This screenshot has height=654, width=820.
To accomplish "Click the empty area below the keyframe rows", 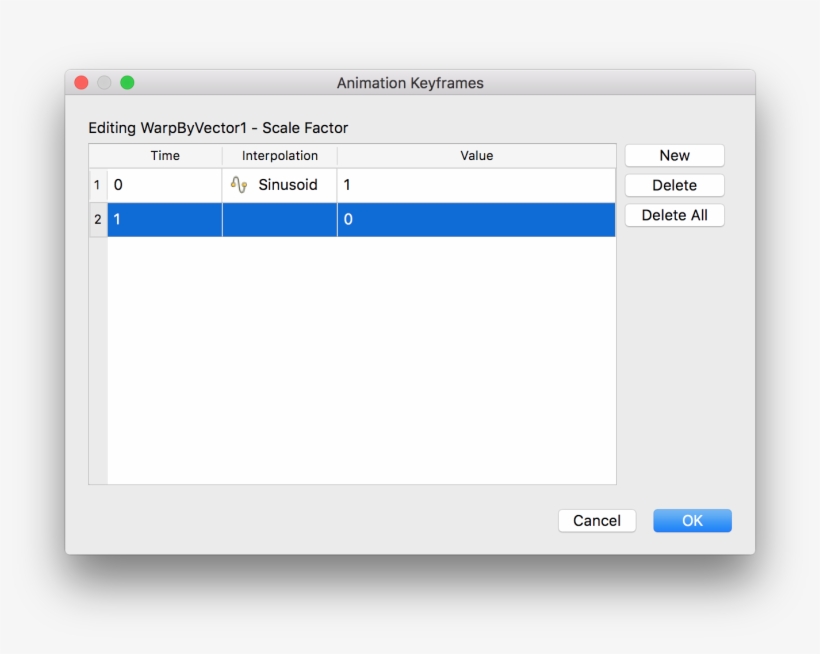I will coord(360,360).
